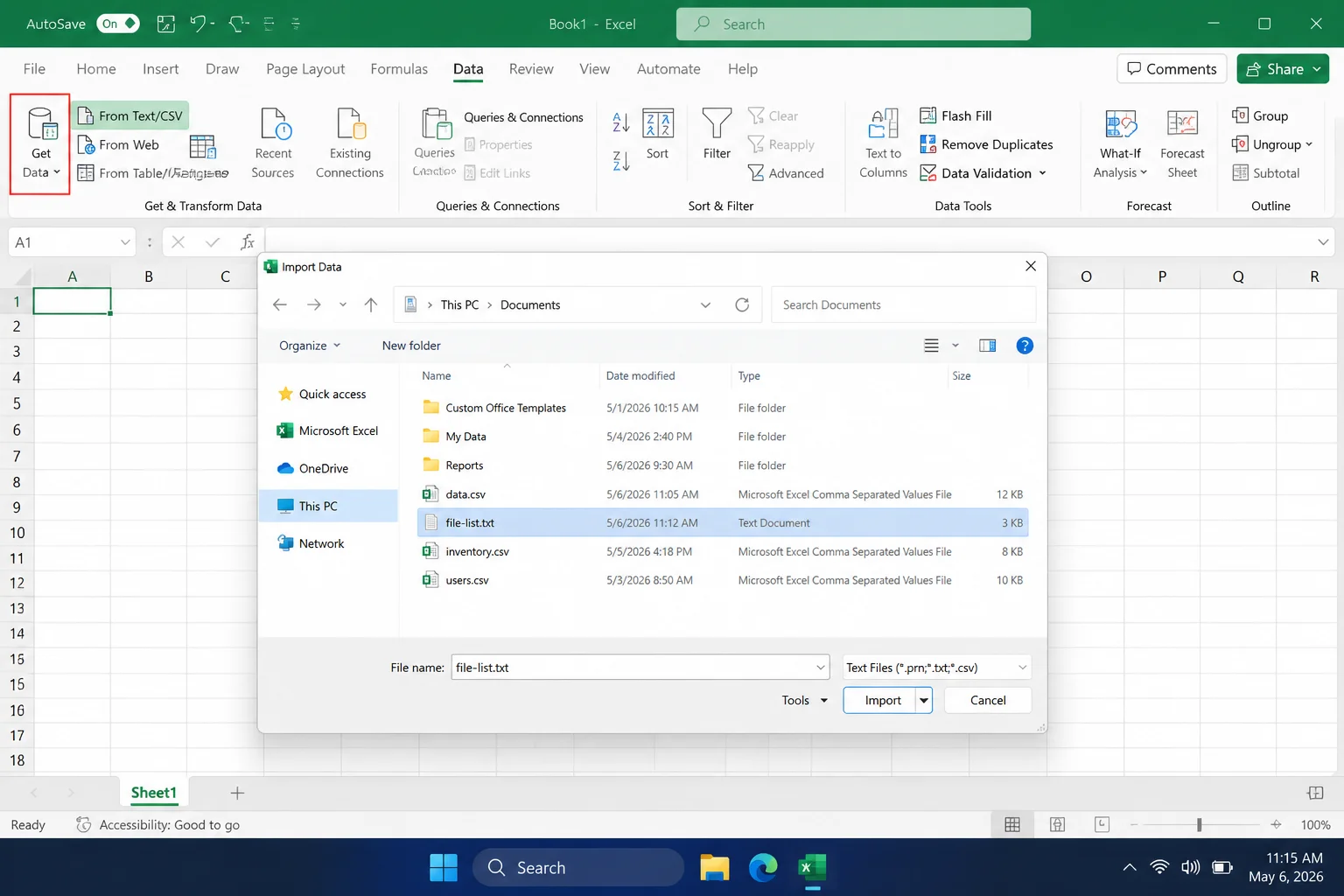Expand the address bar path dropdown
Screen dimensions: 1344x896
pos(705,304)
